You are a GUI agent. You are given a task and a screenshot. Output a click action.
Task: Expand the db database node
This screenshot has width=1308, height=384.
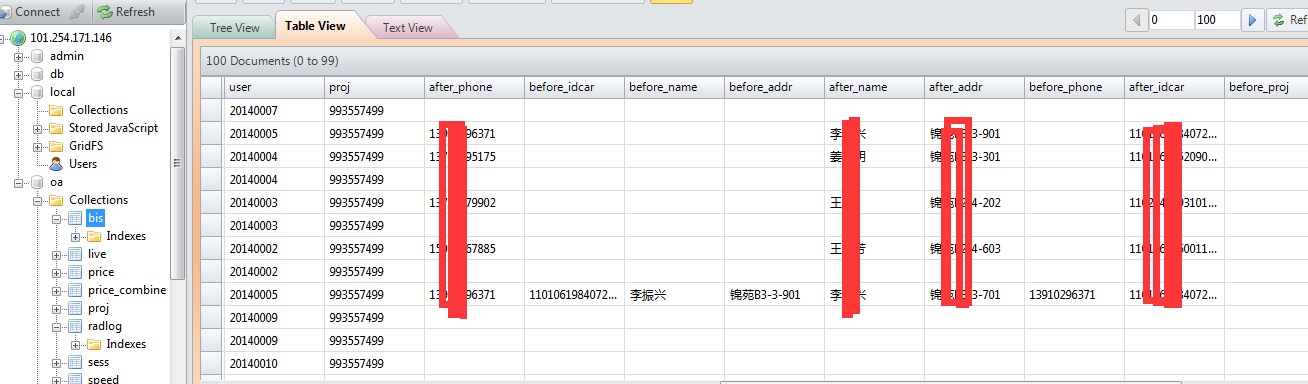pyautogui.click(x=18, y=74)
